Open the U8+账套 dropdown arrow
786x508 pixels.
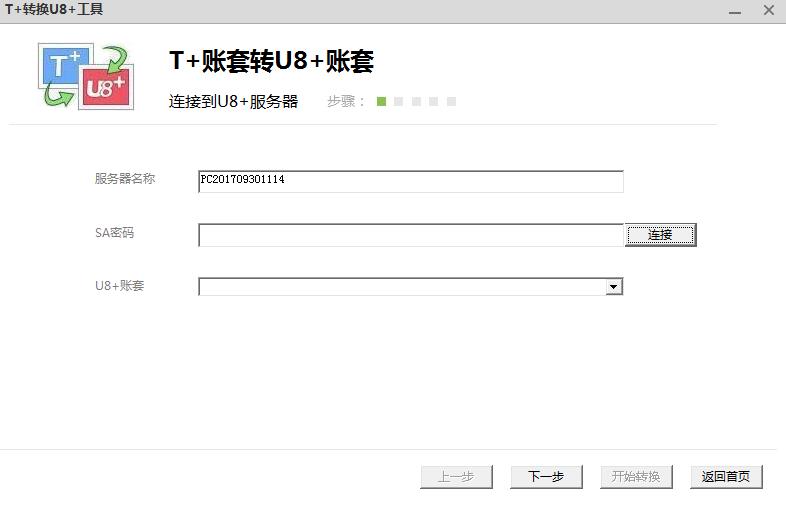(614, 287)
